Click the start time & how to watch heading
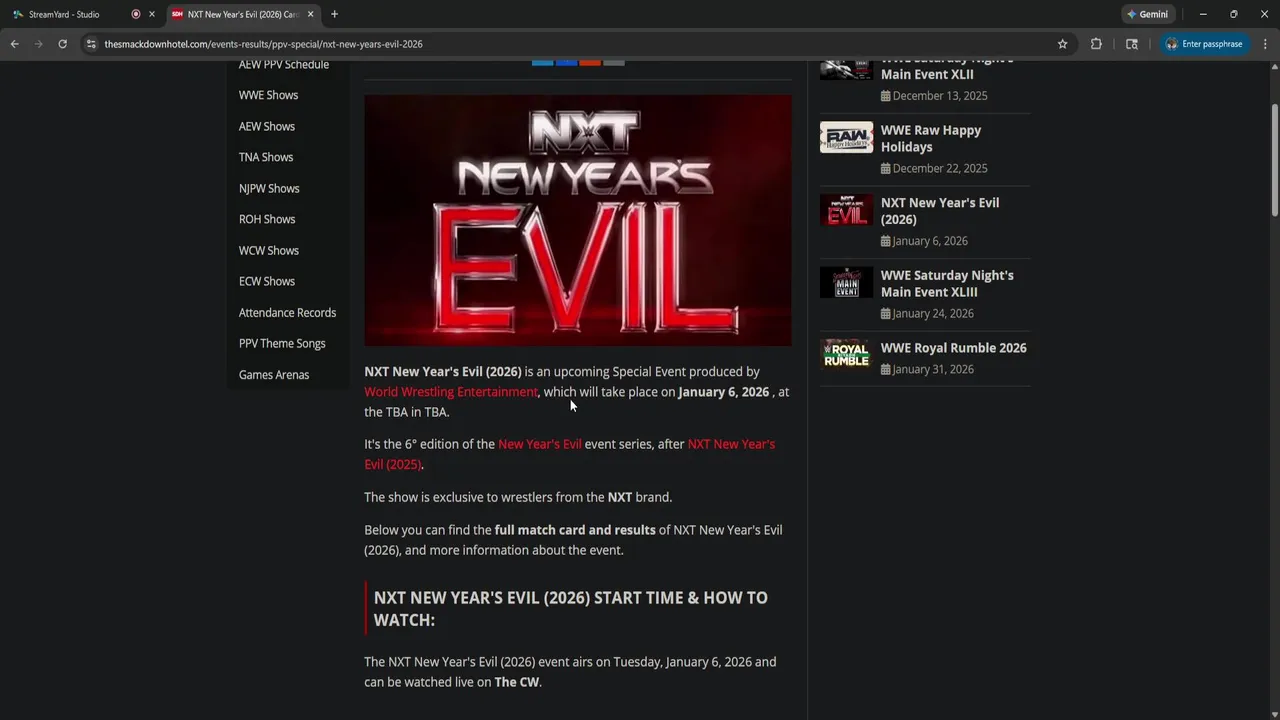 (x=571, y=609)
